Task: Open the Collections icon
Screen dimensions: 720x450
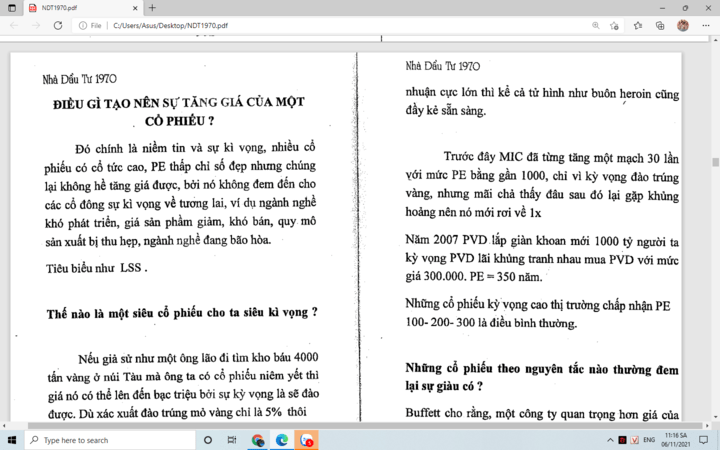Action: point(660,25)
